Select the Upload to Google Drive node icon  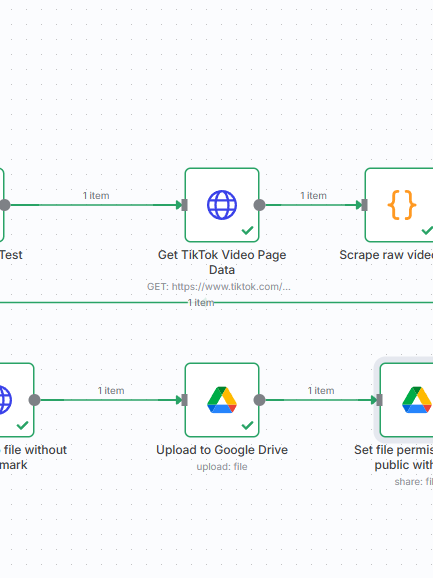point(222,400)
